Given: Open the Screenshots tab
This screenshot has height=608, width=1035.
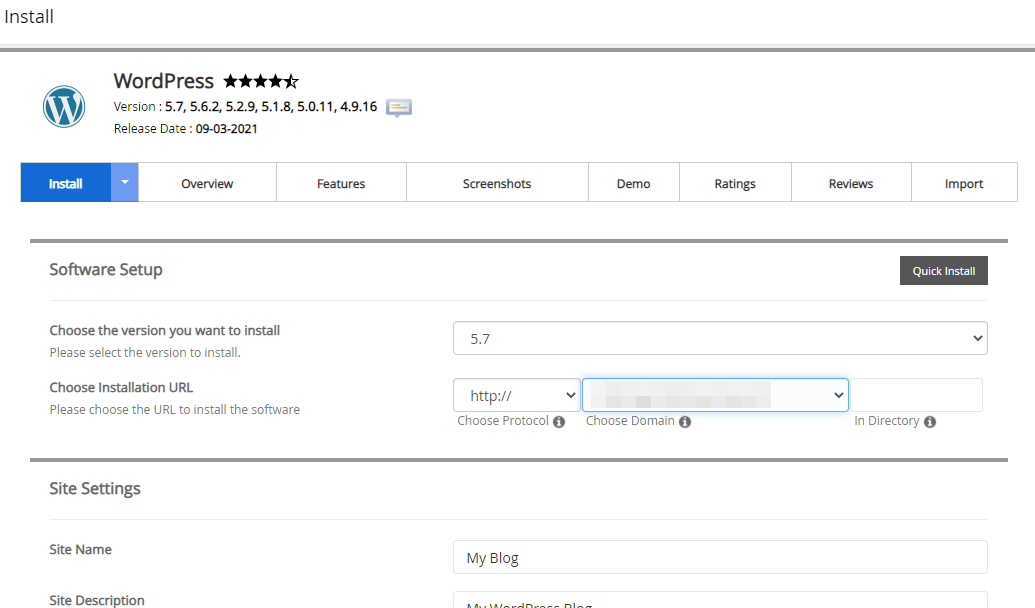Looking at the screenshot, I should coord(497,182).
